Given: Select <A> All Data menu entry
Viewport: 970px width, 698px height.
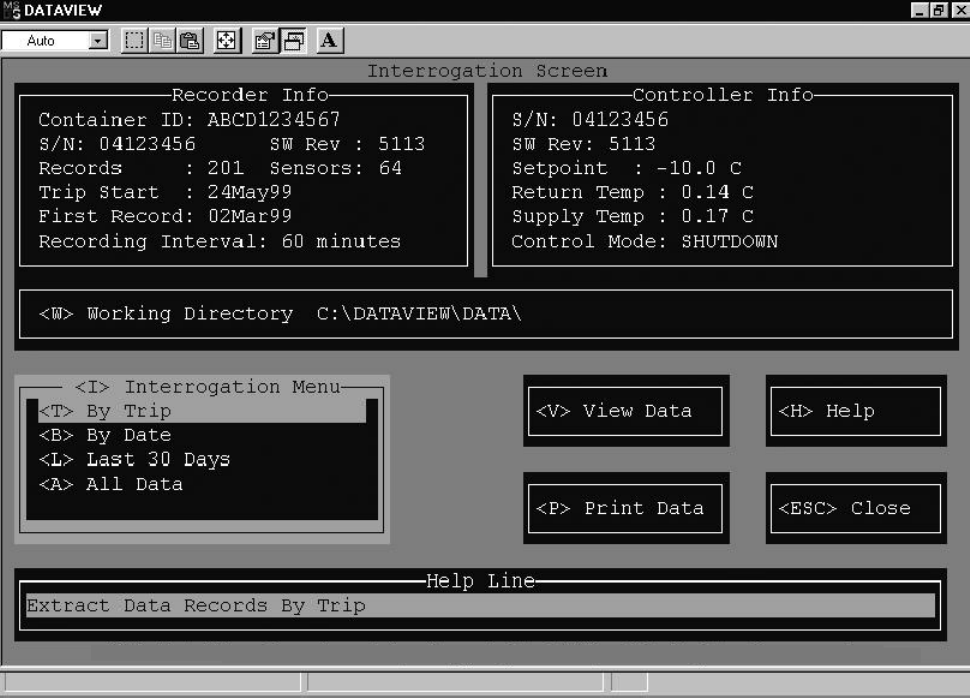Looking at the screenshot, I should point(111,484).
